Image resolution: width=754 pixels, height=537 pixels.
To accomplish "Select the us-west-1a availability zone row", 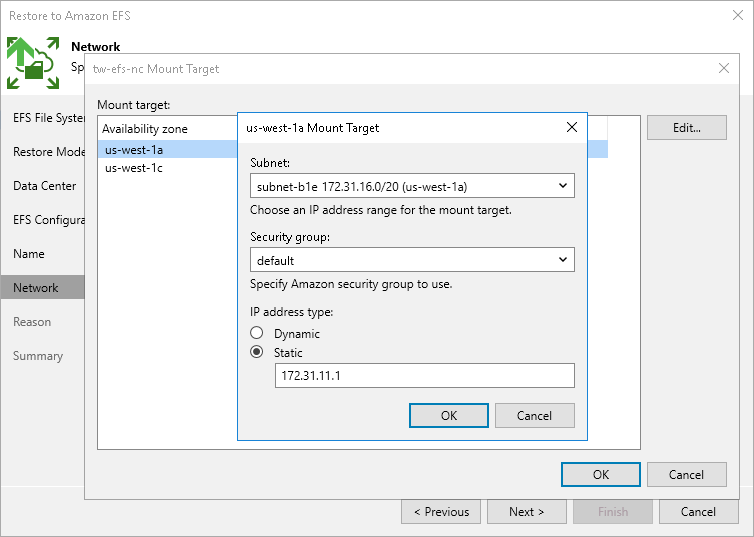I will click(134, 150).
